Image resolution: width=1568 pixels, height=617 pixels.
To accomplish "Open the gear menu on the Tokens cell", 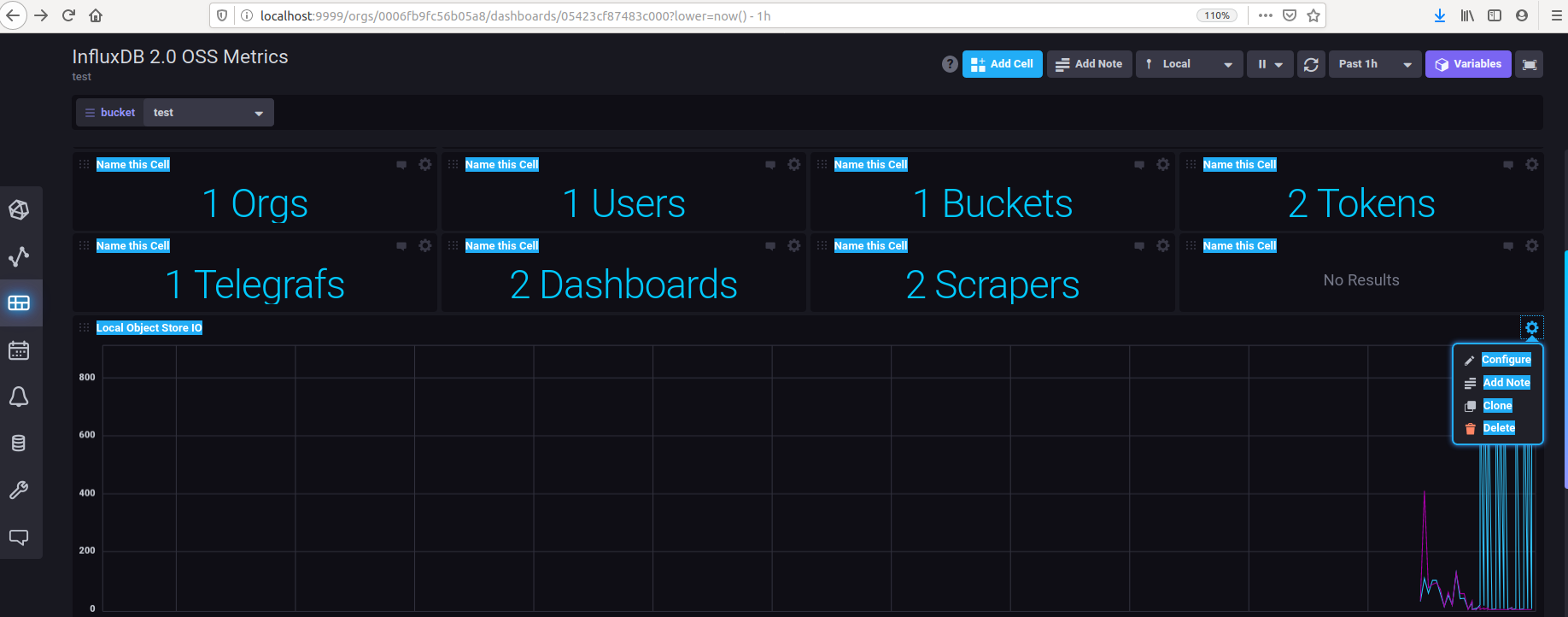I will [x=1532, y=164].
